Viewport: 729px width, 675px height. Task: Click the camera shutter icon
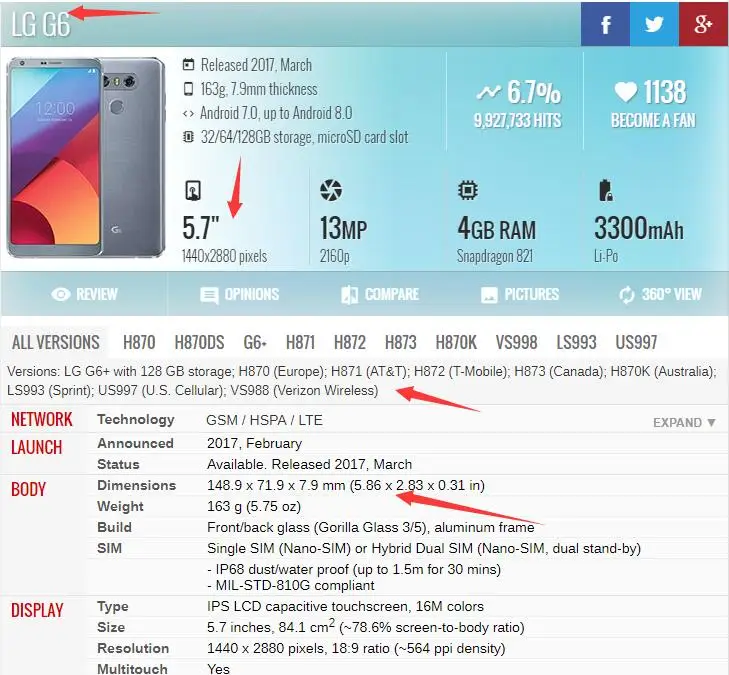click(331, 190)
